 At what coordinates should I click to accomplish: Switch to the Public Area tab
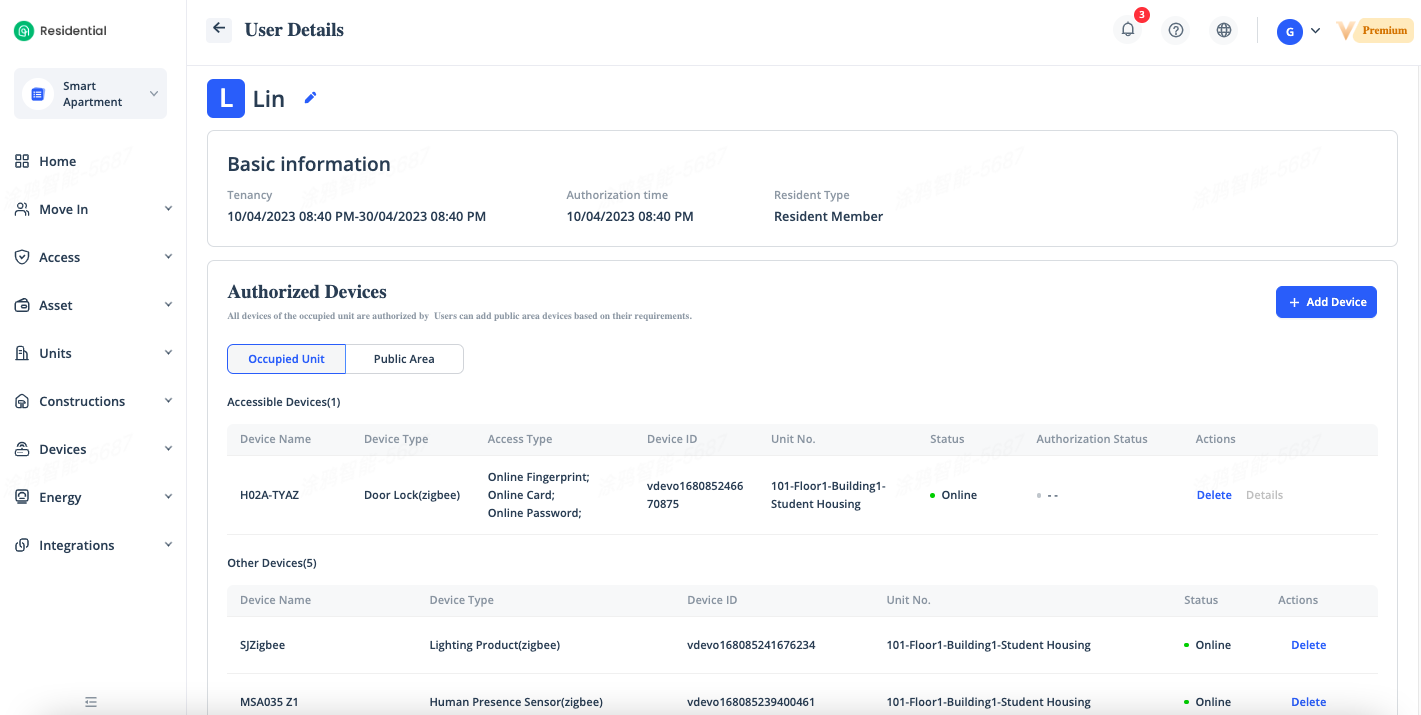point(404,359)
